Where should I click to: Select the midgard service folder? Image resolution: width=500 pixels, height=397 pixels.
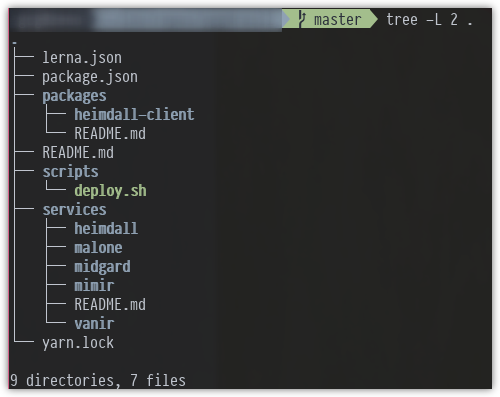(x=102, y=267)
